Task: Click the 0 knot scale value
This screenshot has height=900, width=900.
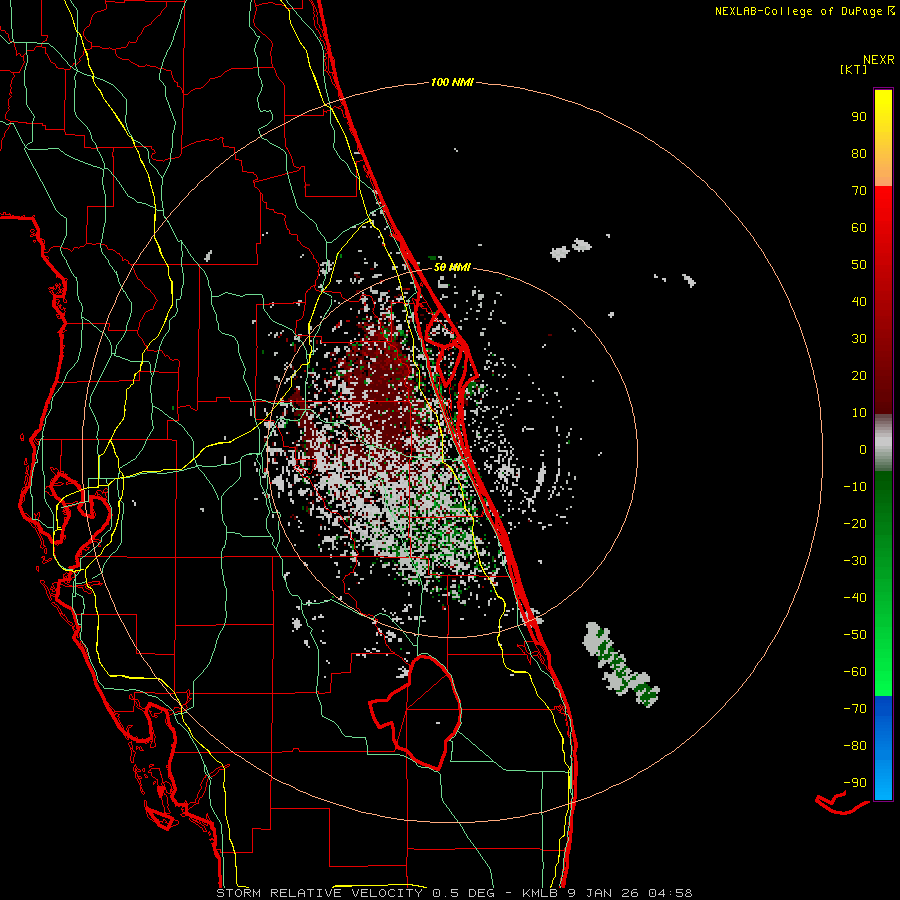Action: click(x=863, y=449)
